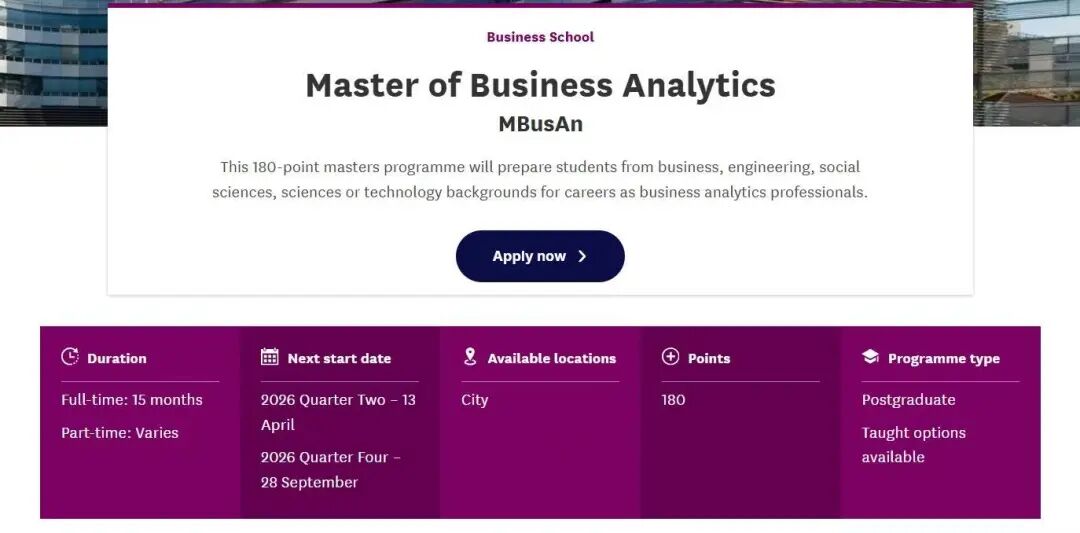Screen dimensions: 1080x533
Task: Click the chevron arrow inside Apply now
Action: pos(582,256)
